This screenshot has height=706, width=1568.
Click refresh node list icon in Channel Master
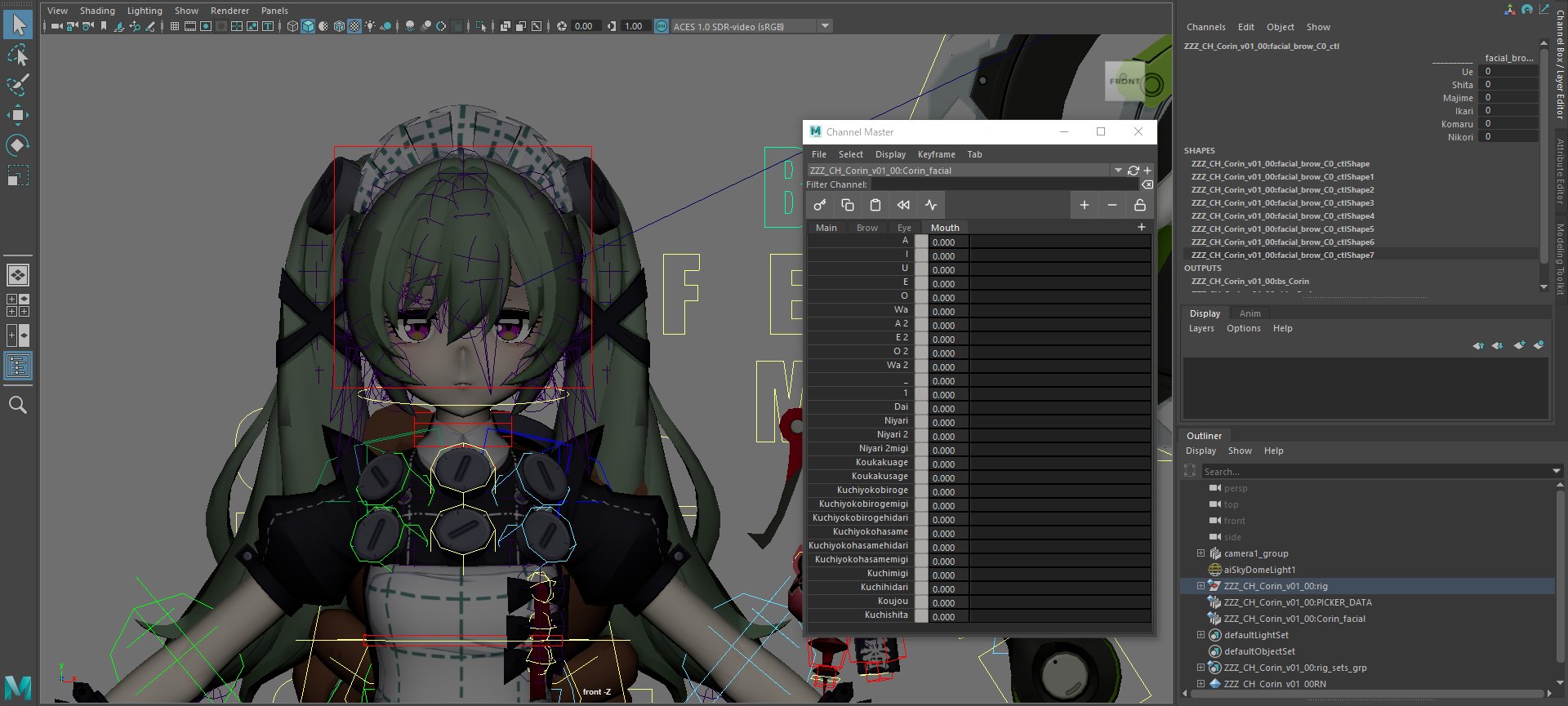[1133, 171]
